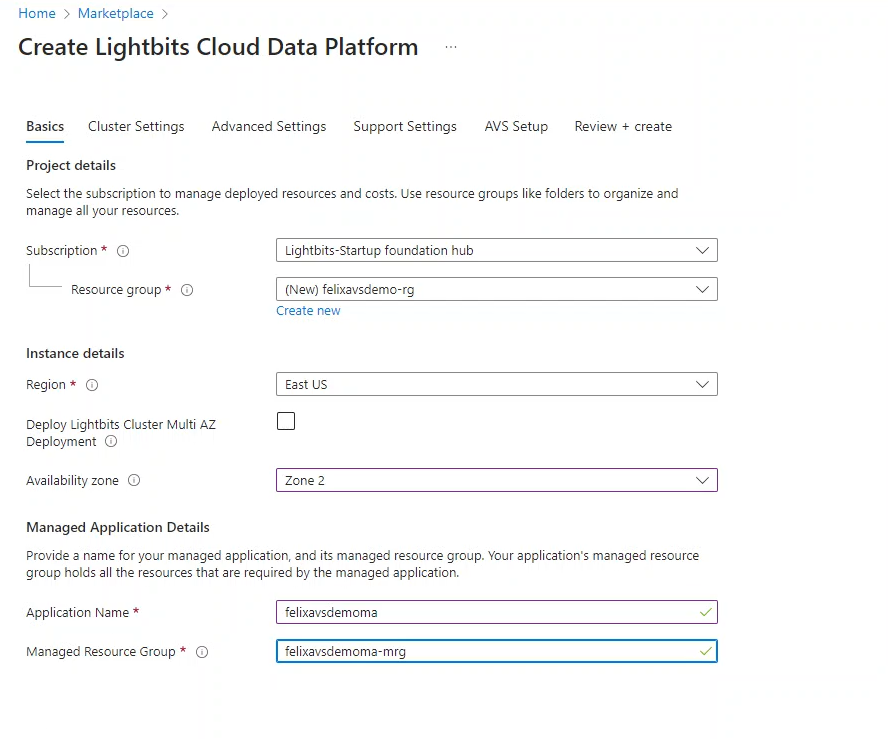The height and width of the screenshot is (739, 888).
Task: Click the Create new resource group link
Action: coord(308,311)
